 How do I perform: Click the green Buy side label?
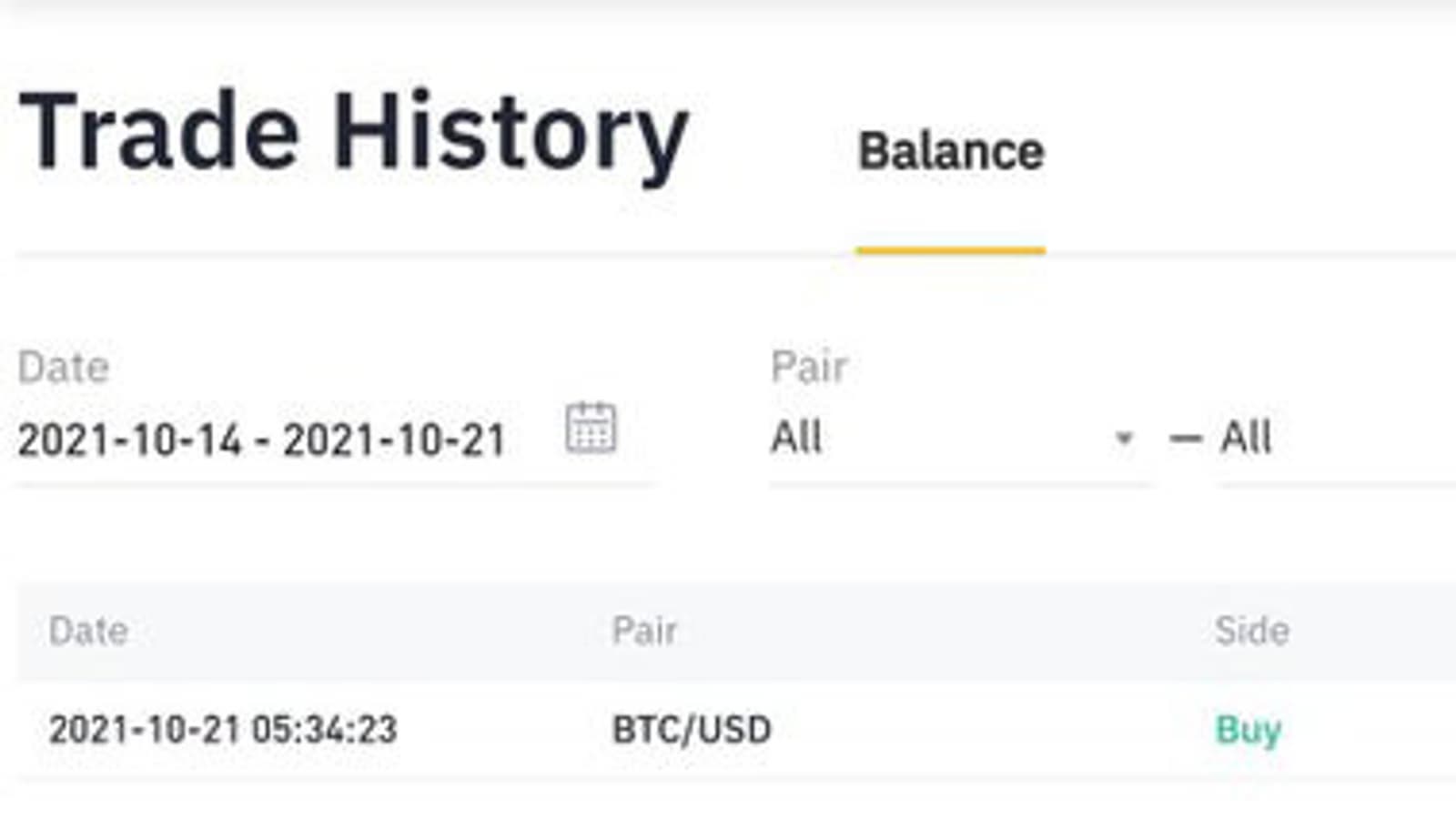point(1248,730)
